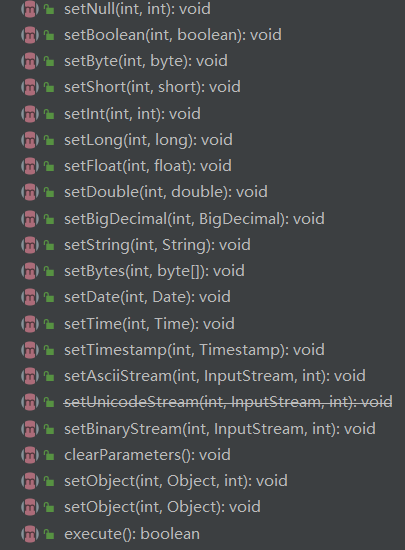
Task: Choose setDouble(int, double): void
Action: [166, 192]
